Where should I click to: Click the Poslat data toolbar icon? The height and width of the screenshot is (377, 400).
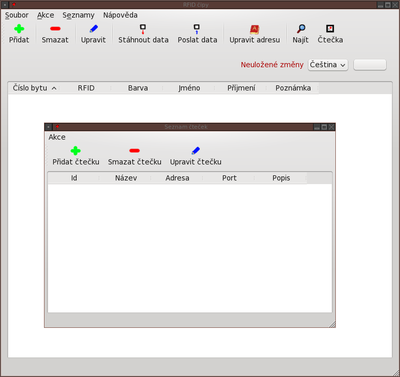(x=197, y=29)
